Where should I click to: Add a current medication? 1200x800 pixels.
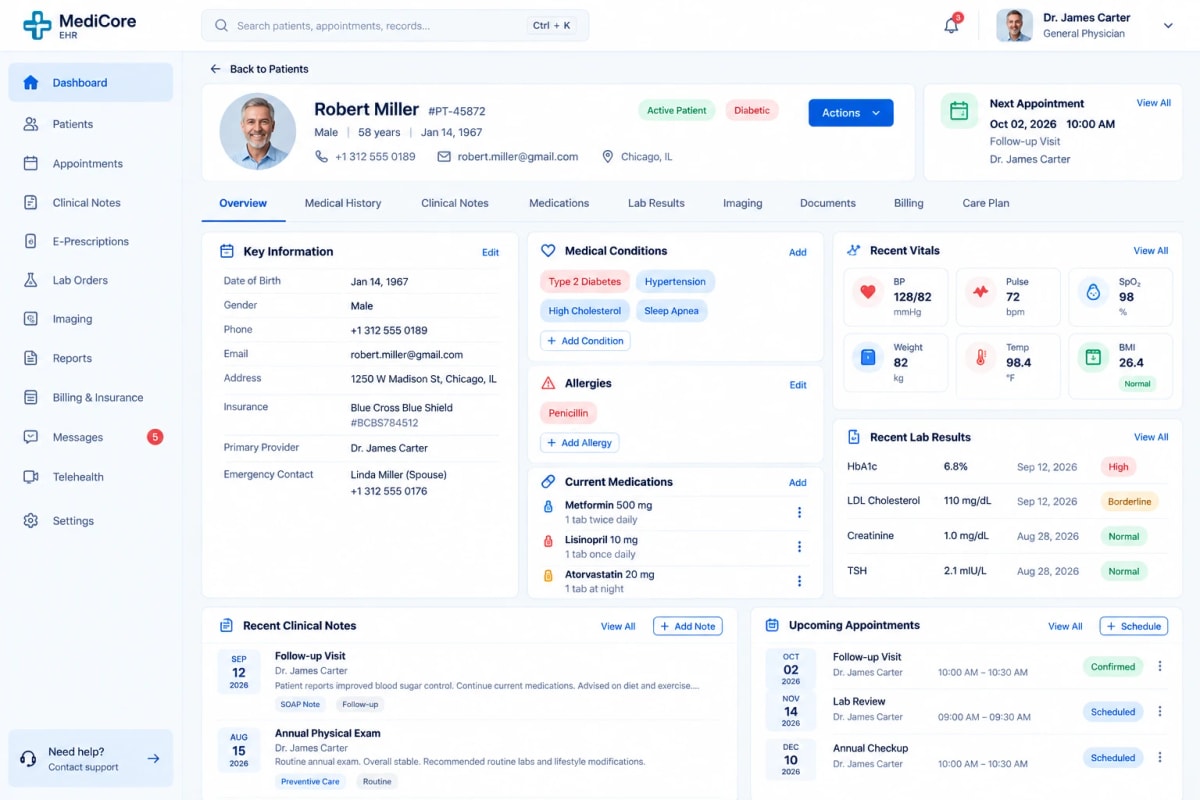point(798,482)
